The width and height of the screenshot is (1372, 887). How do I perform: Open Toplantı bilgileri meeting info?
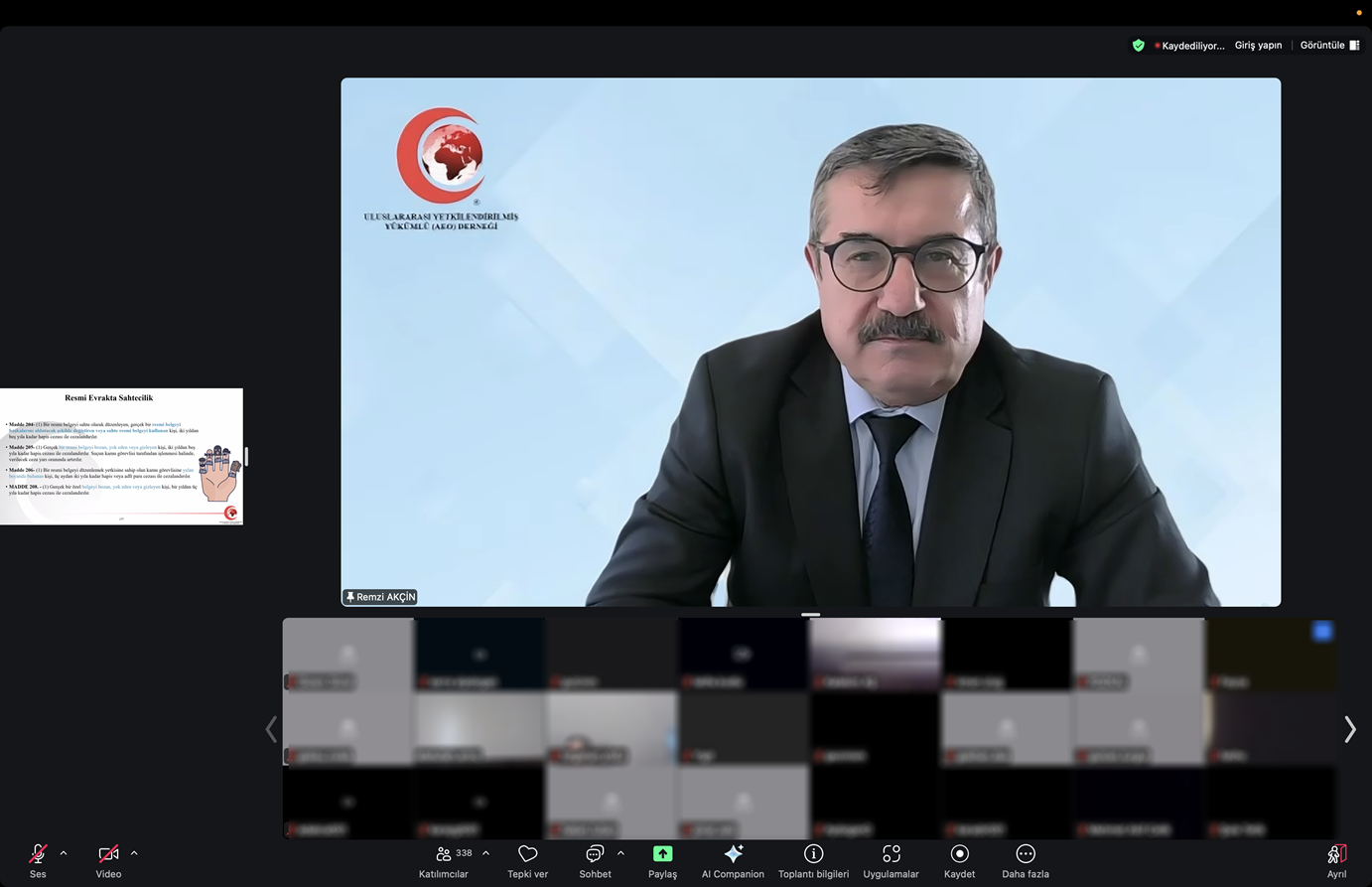[813, 859]
